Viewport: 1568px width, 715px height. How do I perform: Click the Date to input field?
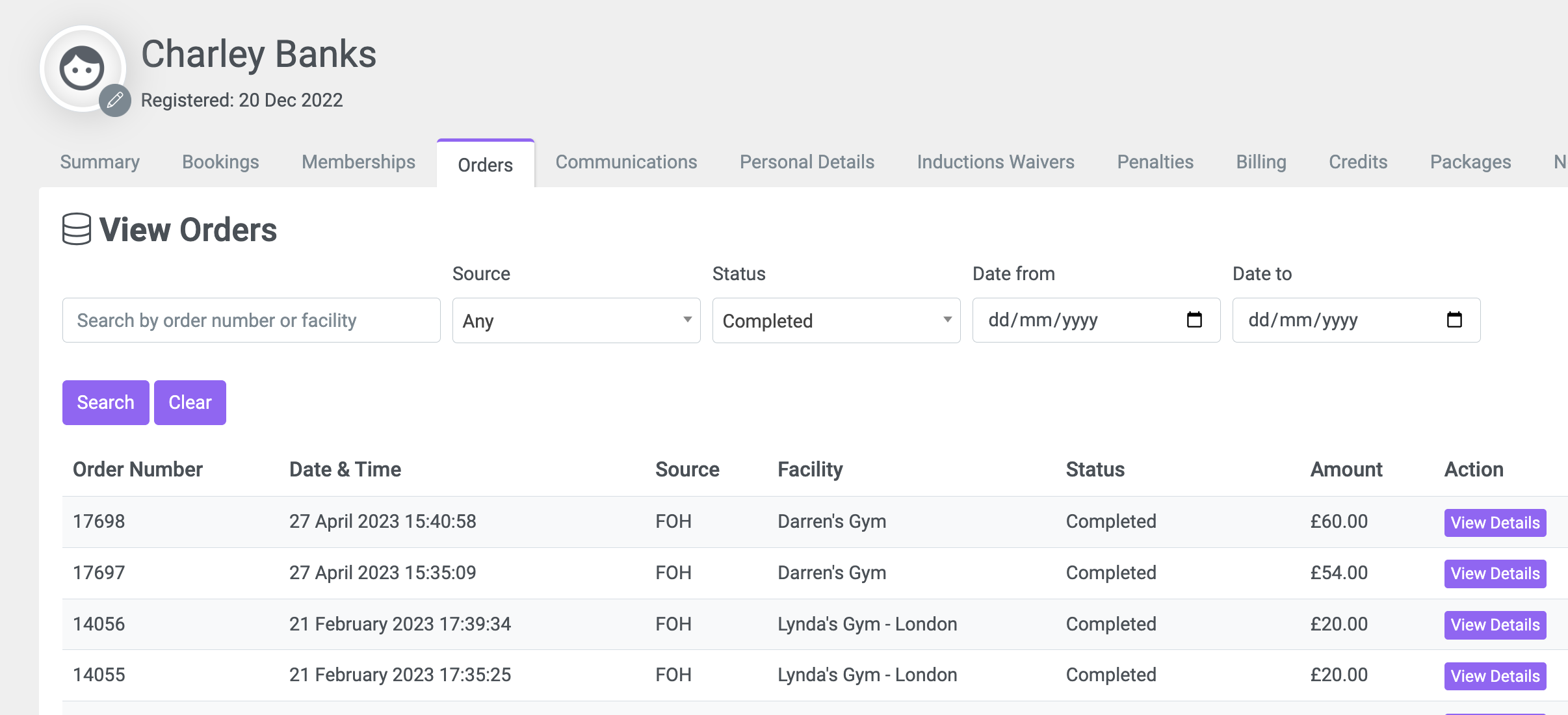coord(1357,320)
